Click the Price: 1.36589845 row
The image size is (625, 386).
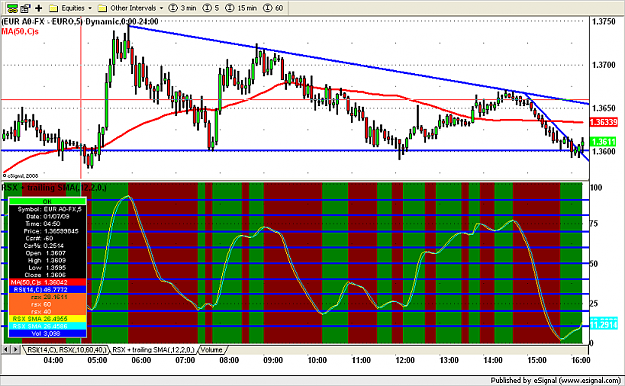pos(47,231)
